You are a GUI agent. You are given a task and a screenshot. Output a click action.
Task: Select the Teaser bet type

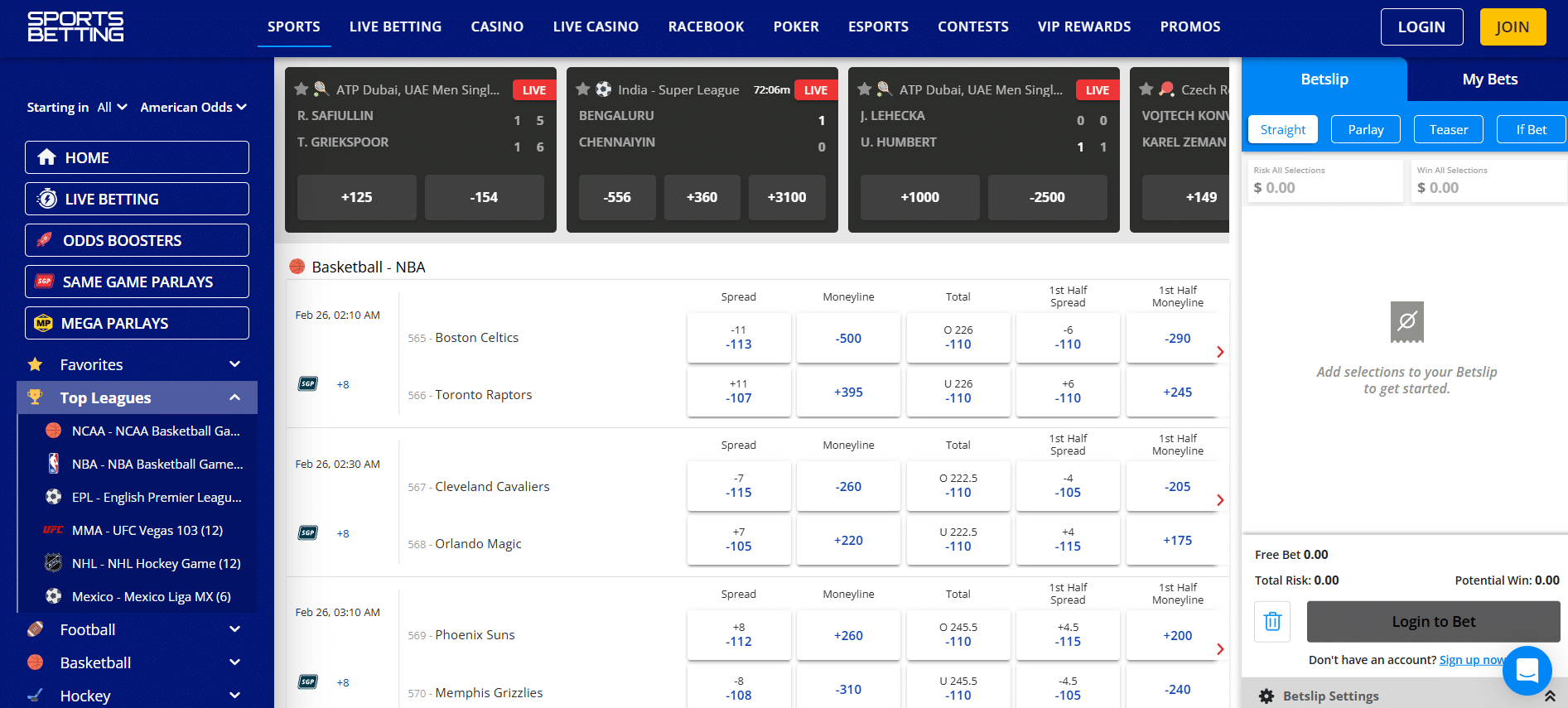click(1449, 129)
